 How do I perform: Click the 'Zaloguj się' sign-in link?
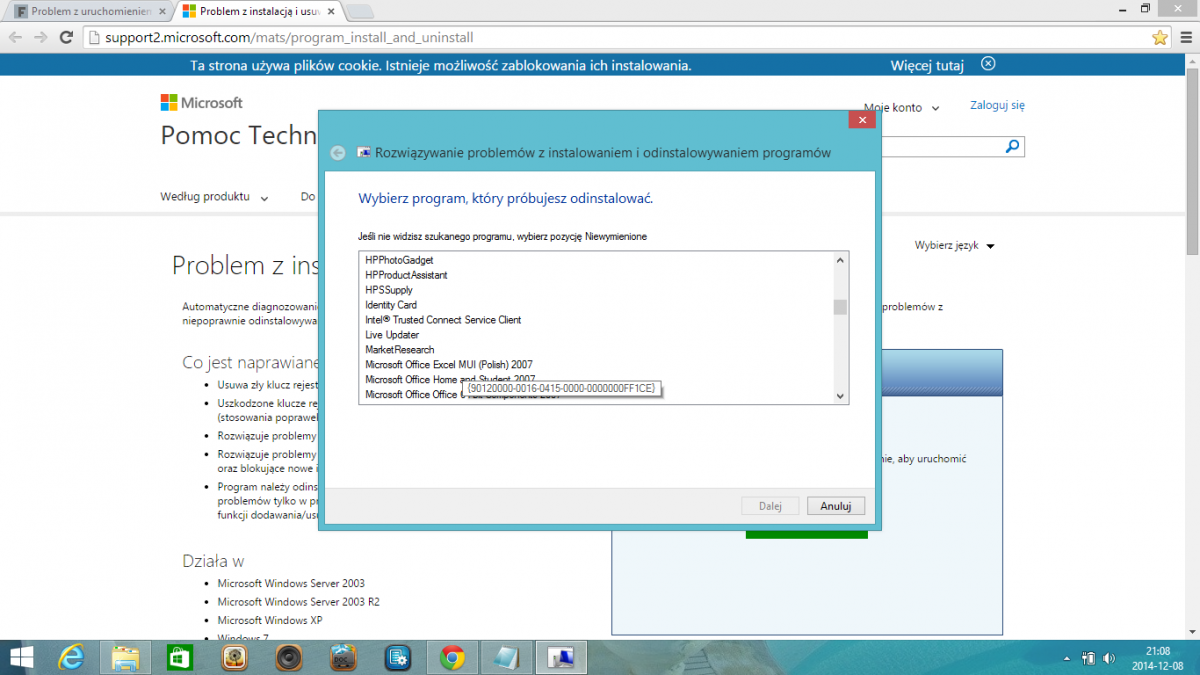(997, 105)
